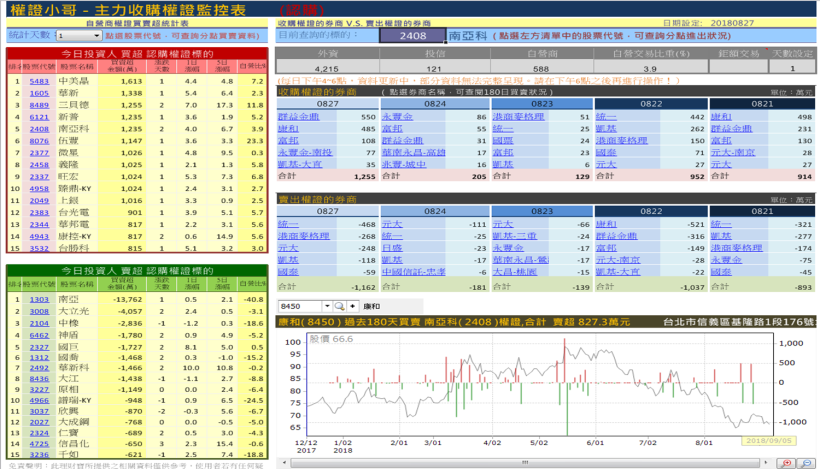This screenshot has width=820, height=469.
Task: Click broker 凱基-大直 with 35 under buyers 0827
Action: pos(300,164)
